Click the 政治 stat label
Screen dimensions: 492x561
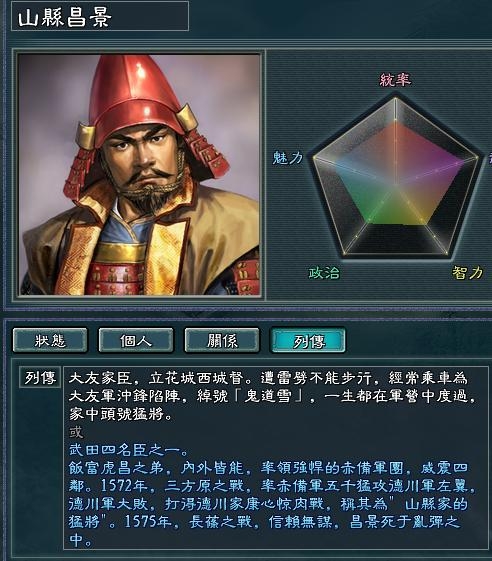pos(324,273)
